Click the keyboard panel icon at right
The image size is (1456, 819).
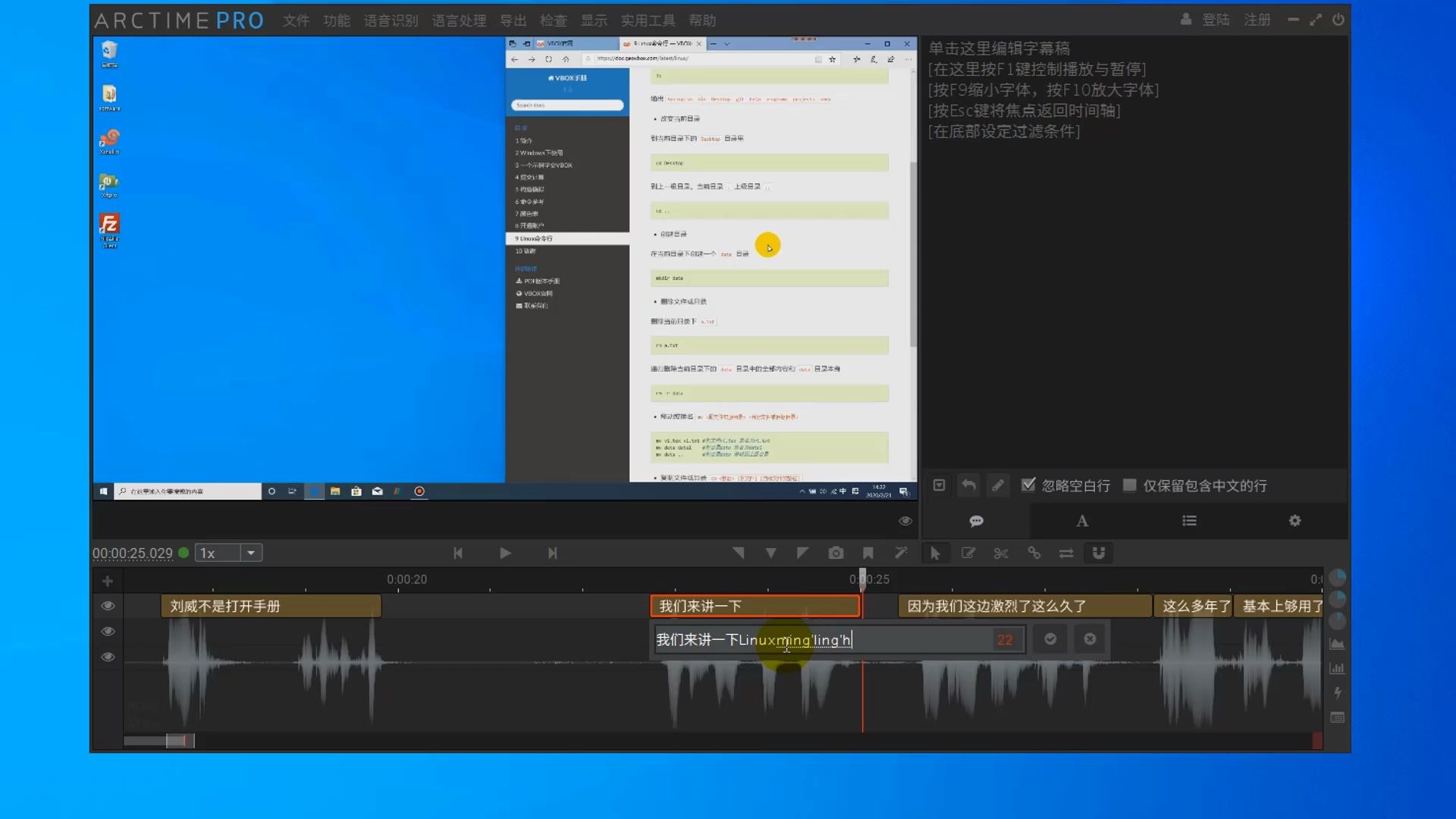[x=1337, y=717]
